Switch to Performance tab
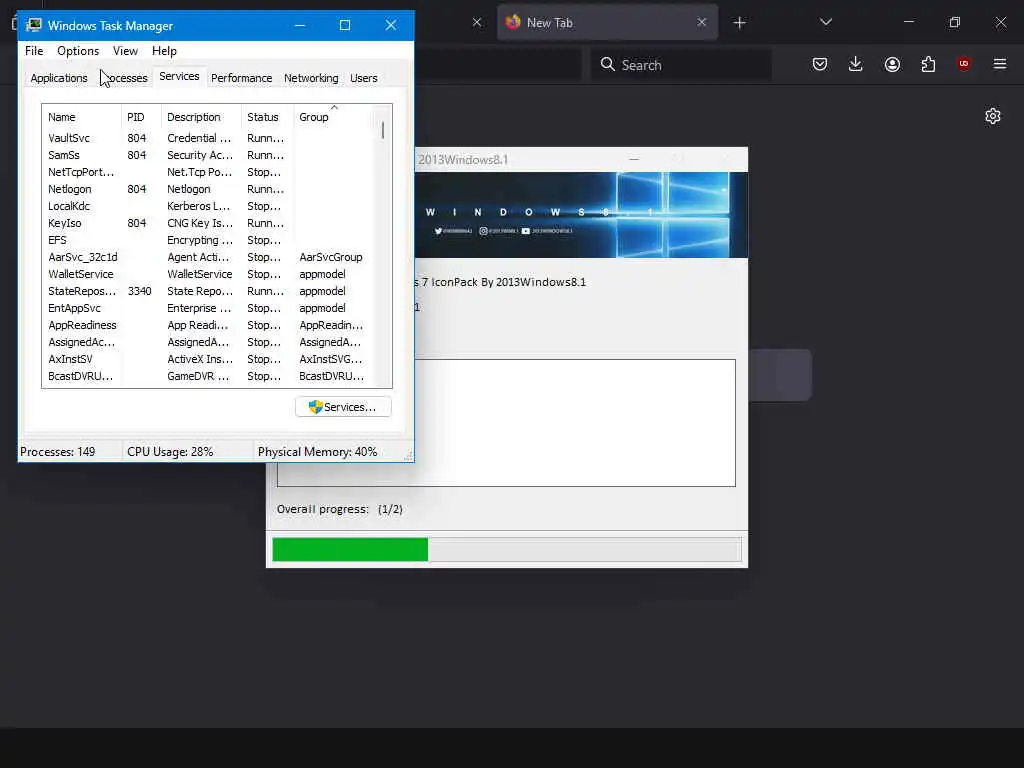 click(x=241, y=78)
